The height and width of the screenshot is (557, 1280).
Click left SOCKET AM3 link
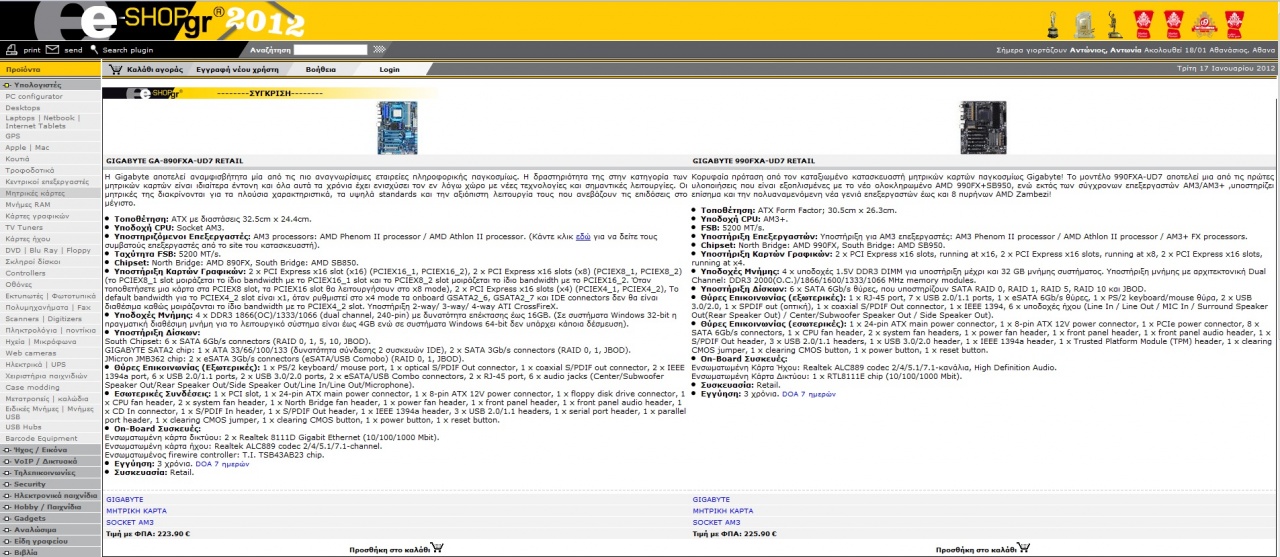tap(130, 522)
